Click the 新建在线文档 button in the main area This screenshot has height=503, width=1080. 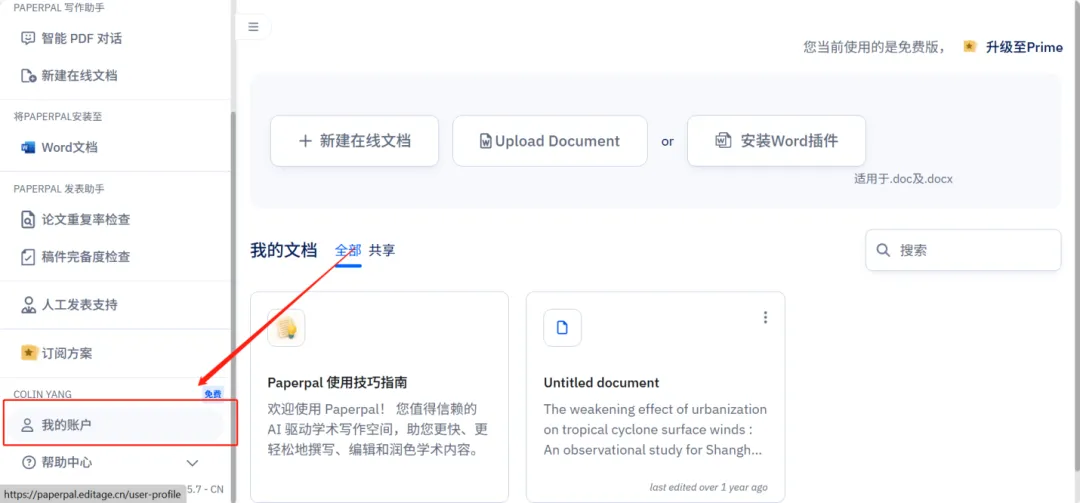point(354,141)
